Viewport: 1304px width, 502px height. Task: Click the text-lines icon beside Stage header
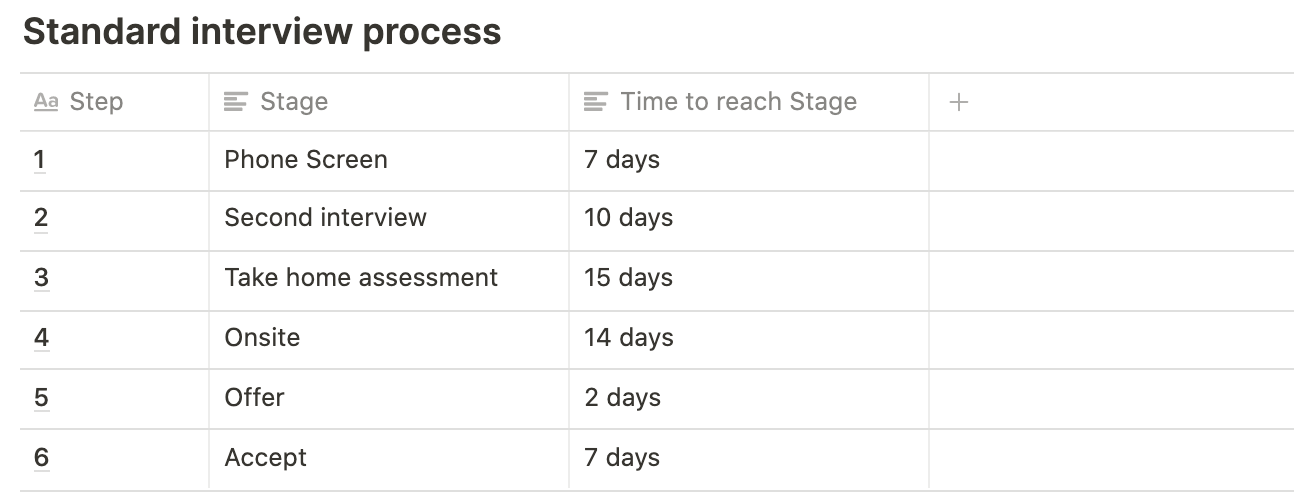pos(236,102)
